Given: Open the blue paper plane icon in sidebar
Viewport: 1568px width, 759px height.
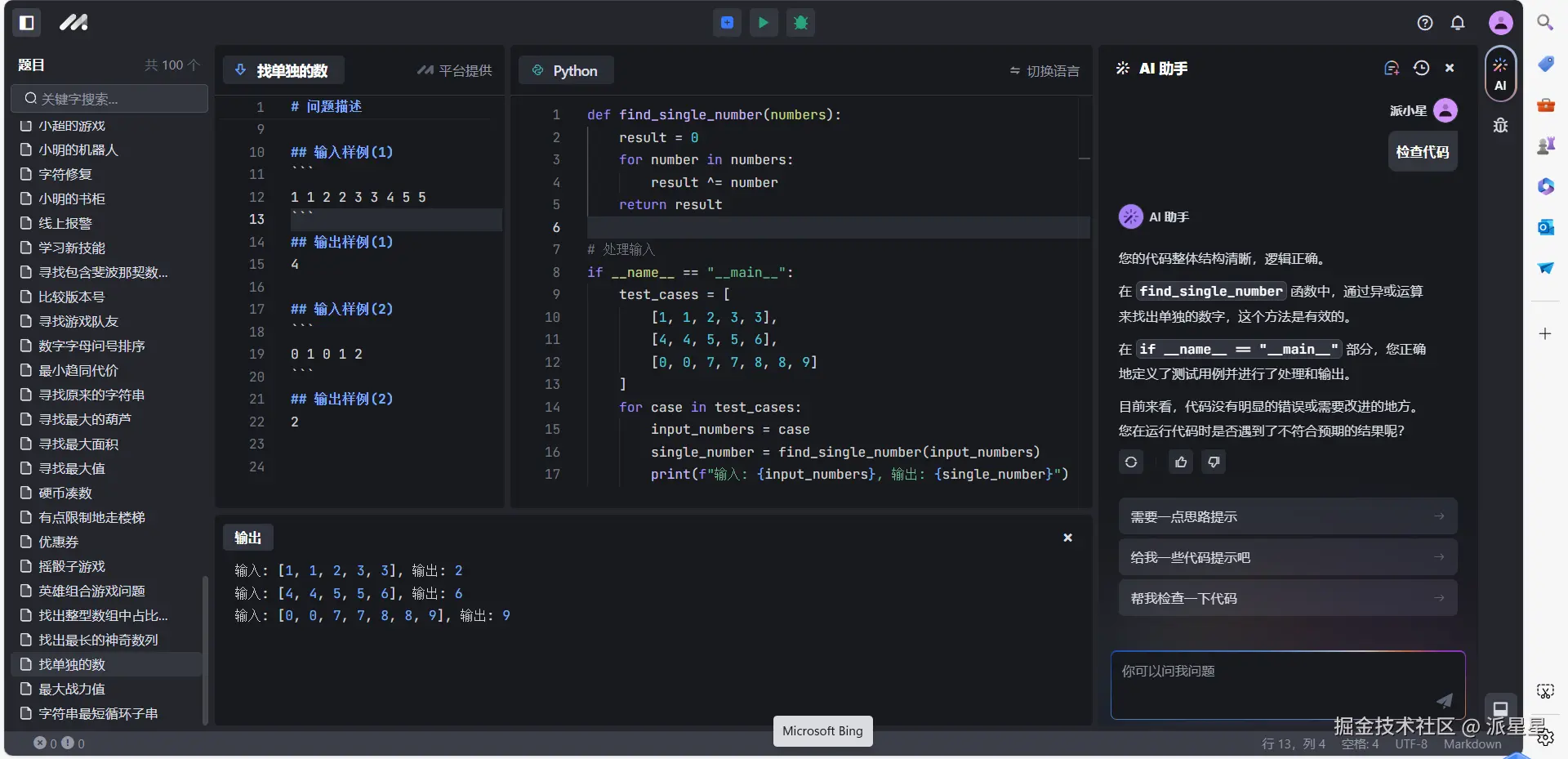Looking at the screenshot, I should coord(1545,268).
